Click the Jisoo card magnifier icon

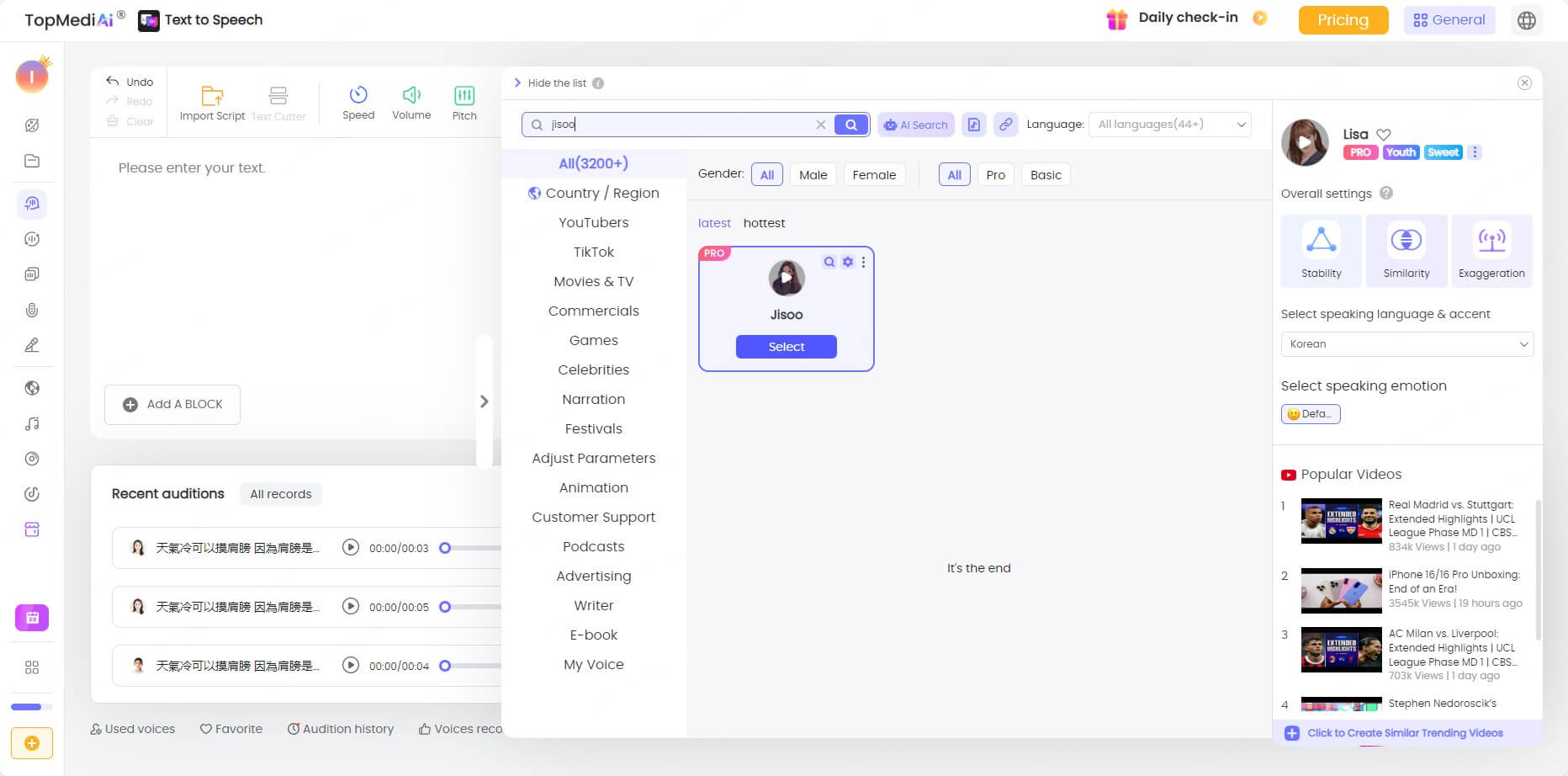tap(829, 262)
